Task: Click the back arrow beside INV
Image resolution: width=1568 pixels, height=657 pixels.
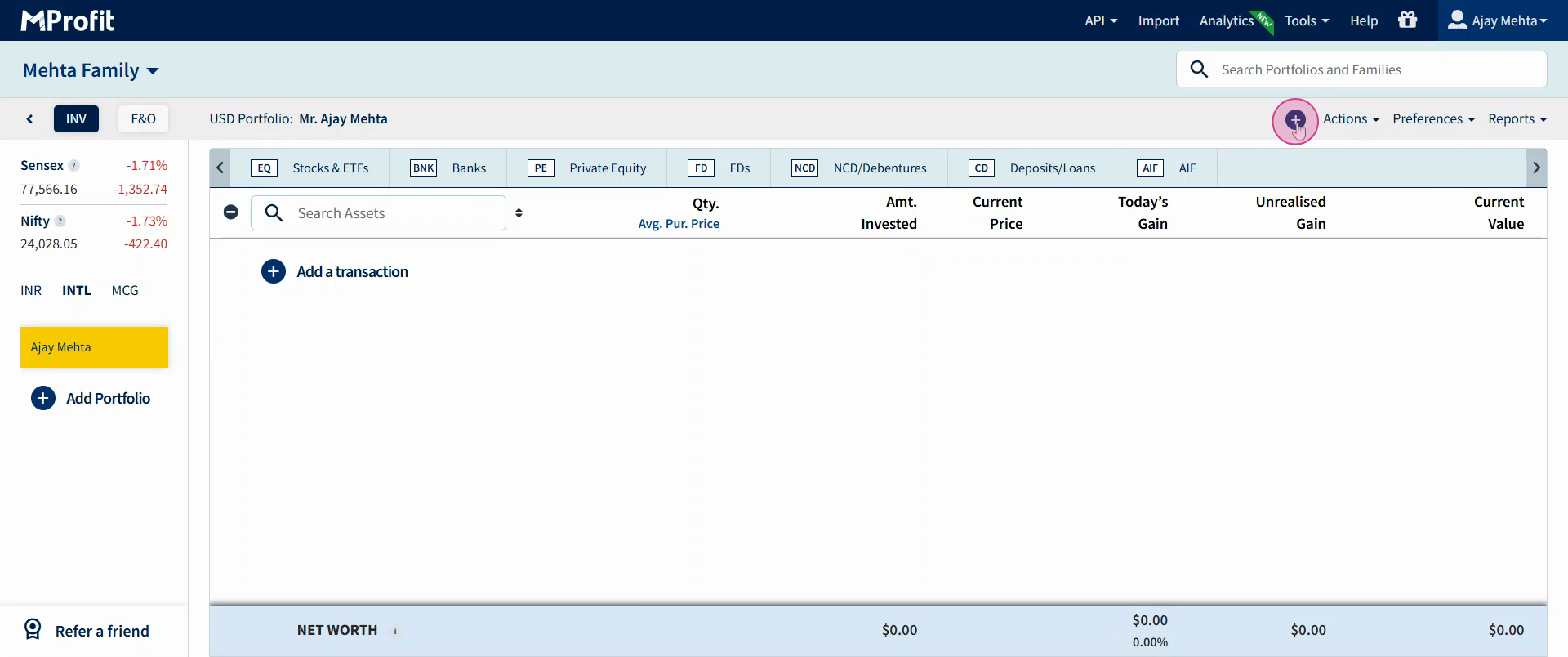Action: tap(30, 119)
